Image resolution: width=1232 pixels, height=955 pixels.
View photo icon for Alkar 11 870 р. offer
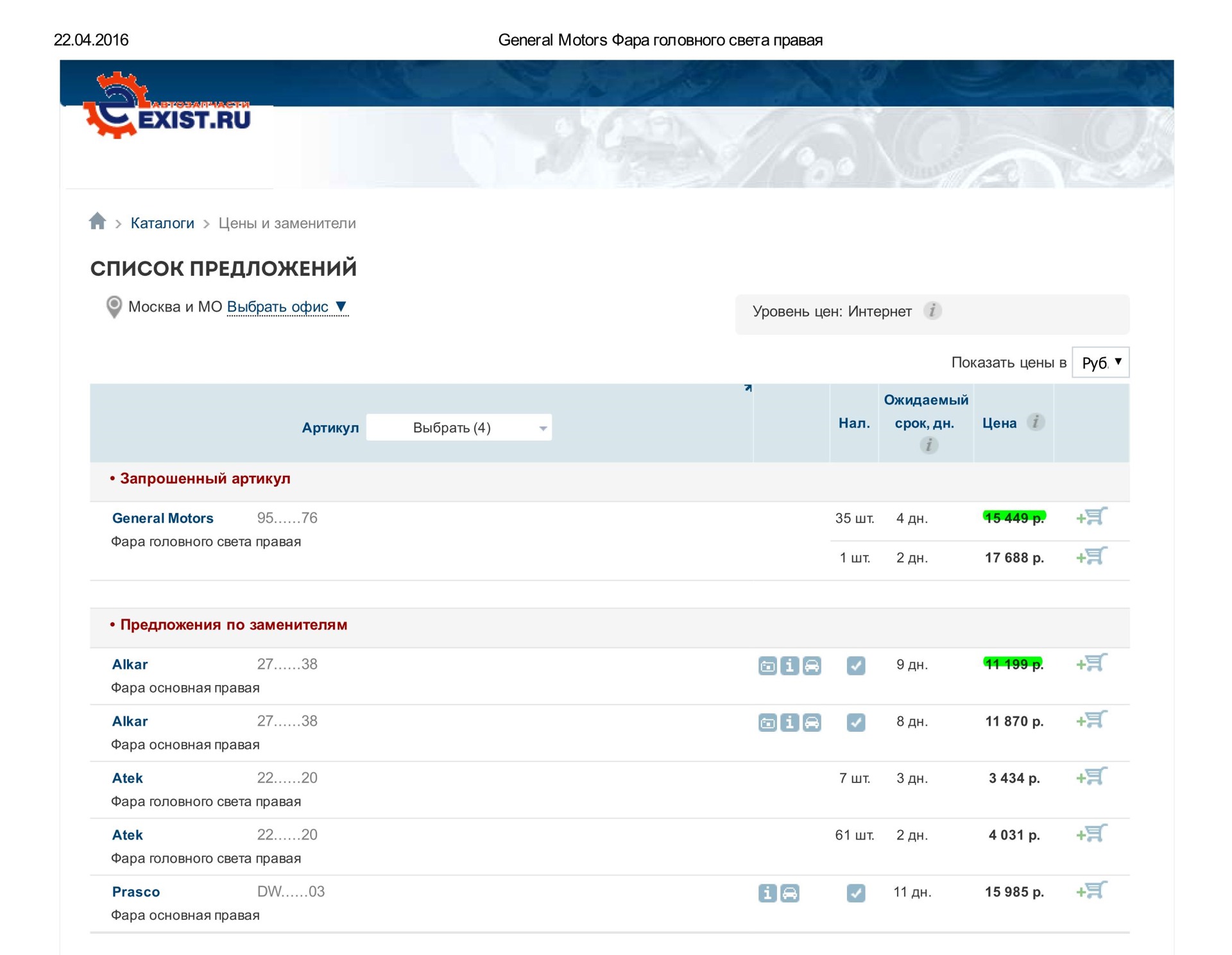click(767, 723)
